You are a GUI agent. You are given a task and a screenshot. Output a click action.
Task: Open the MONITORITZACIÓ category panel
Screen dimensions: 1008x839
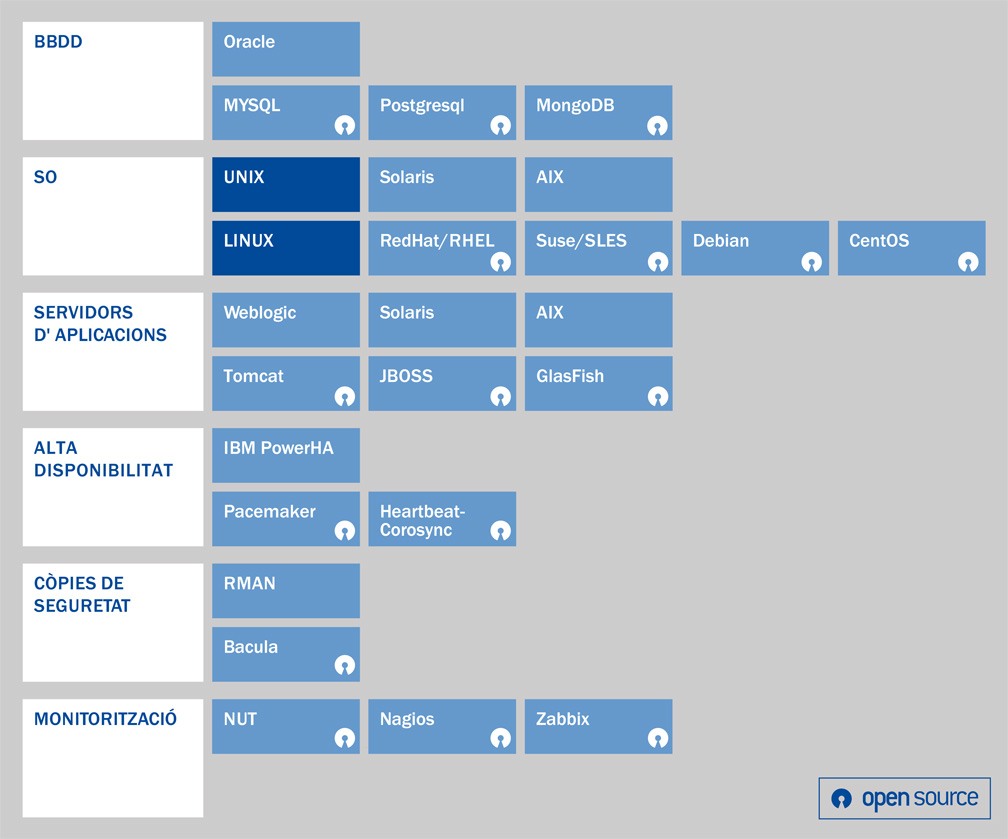(113, 758)
